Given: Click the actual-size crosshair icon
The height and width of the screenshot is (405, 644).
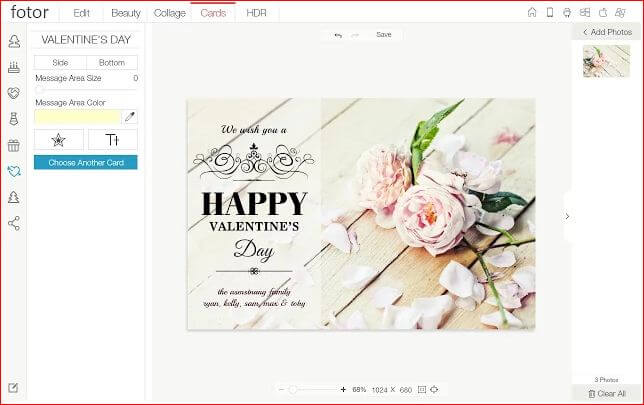Looking at the screenshot, I should (435, 389).
